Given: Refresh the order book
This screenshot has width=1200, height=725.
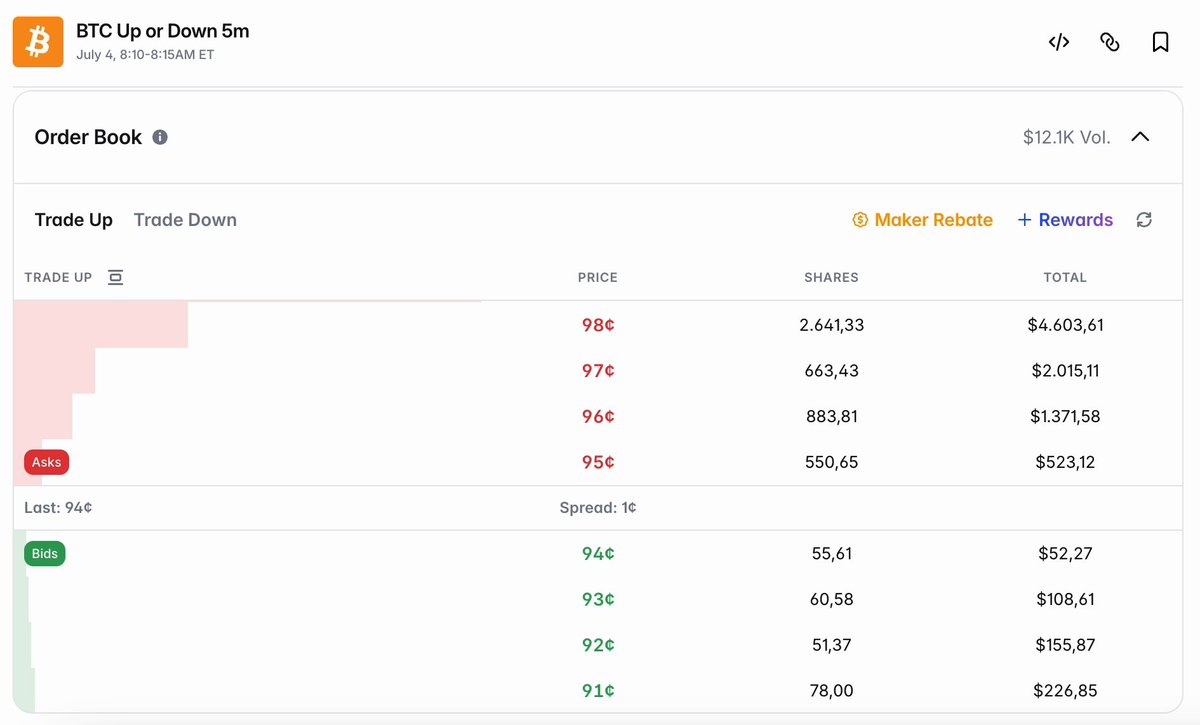Looking at the screenshot, I should click(x=1144, y=220).
